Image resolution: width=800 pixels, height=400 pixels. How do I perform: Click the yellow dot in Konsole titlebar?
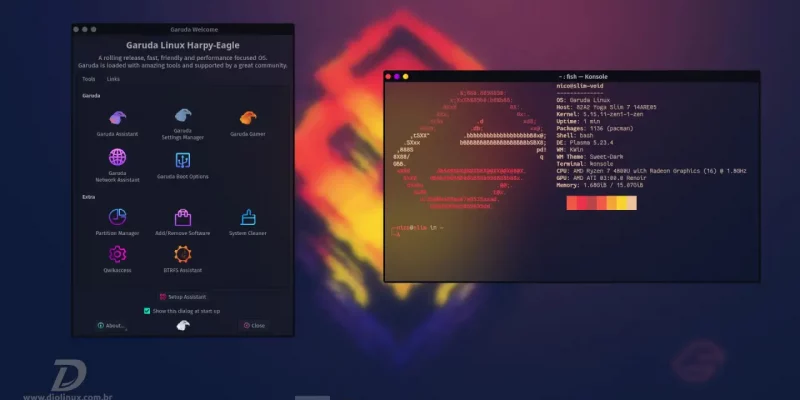pos(406,77)
